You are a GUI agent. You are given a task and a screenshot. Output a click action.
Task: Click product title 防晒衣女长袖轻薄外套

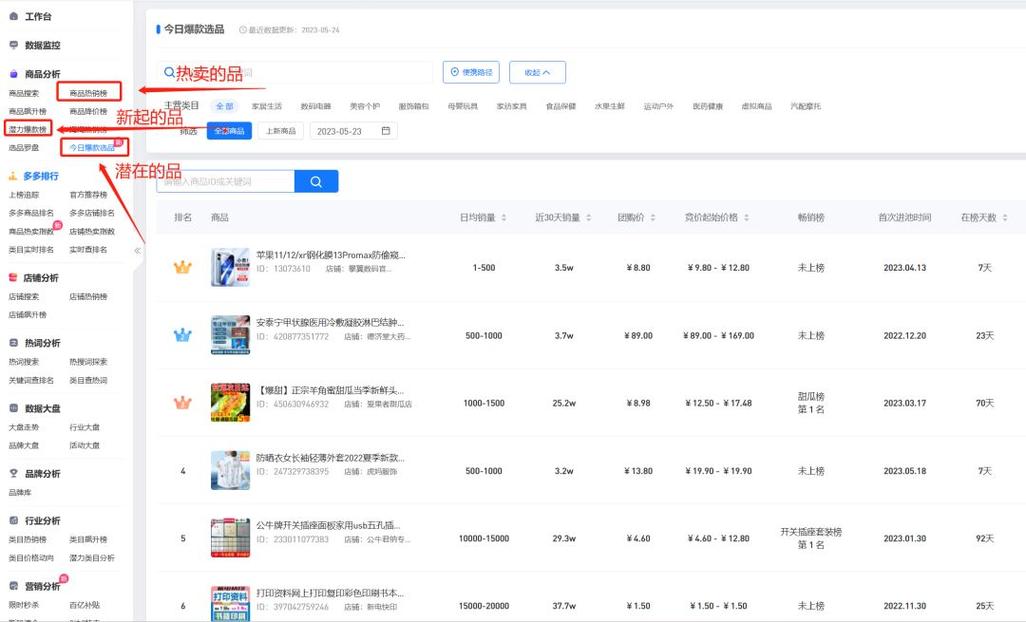[330, 458]
